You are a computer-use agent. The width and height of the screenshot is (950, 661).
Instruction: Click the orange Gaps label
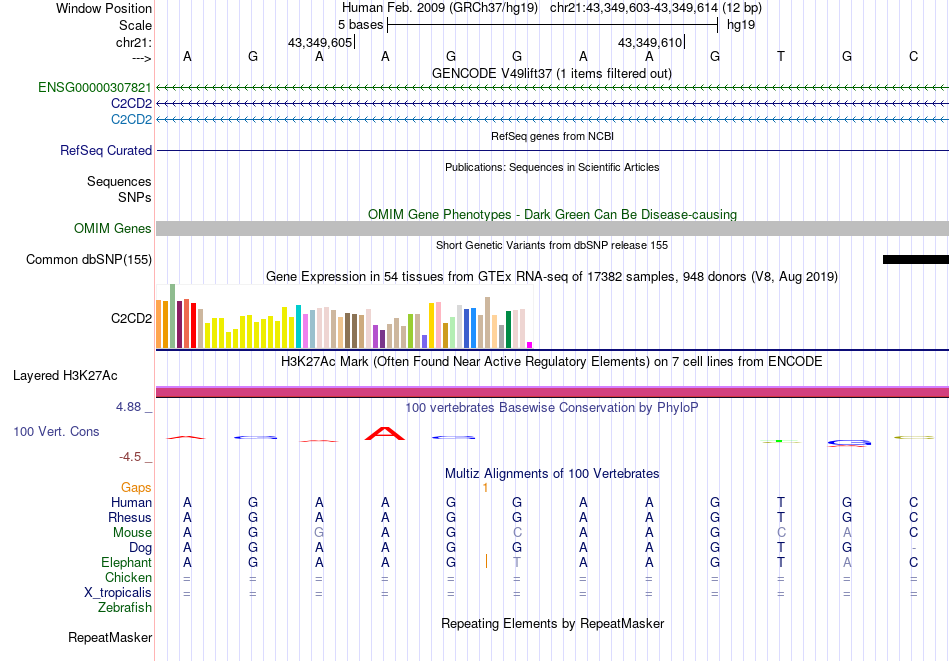[x=136, y=488]
